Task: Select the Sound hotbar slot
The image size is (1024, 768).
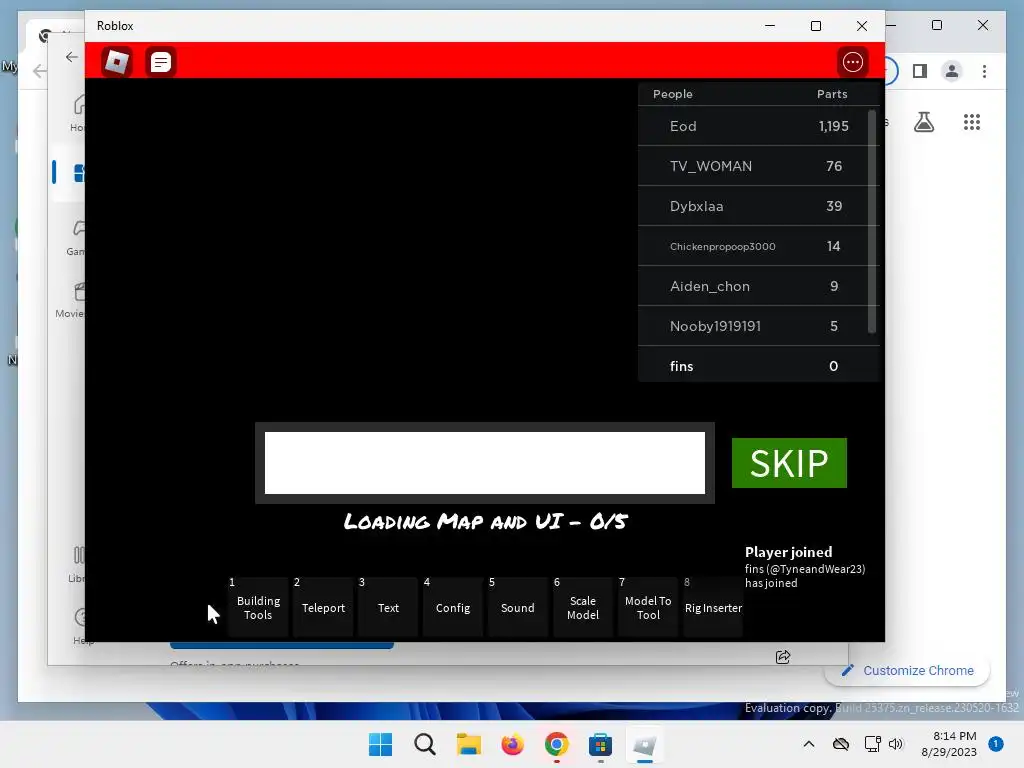Action: click(518, 607)
